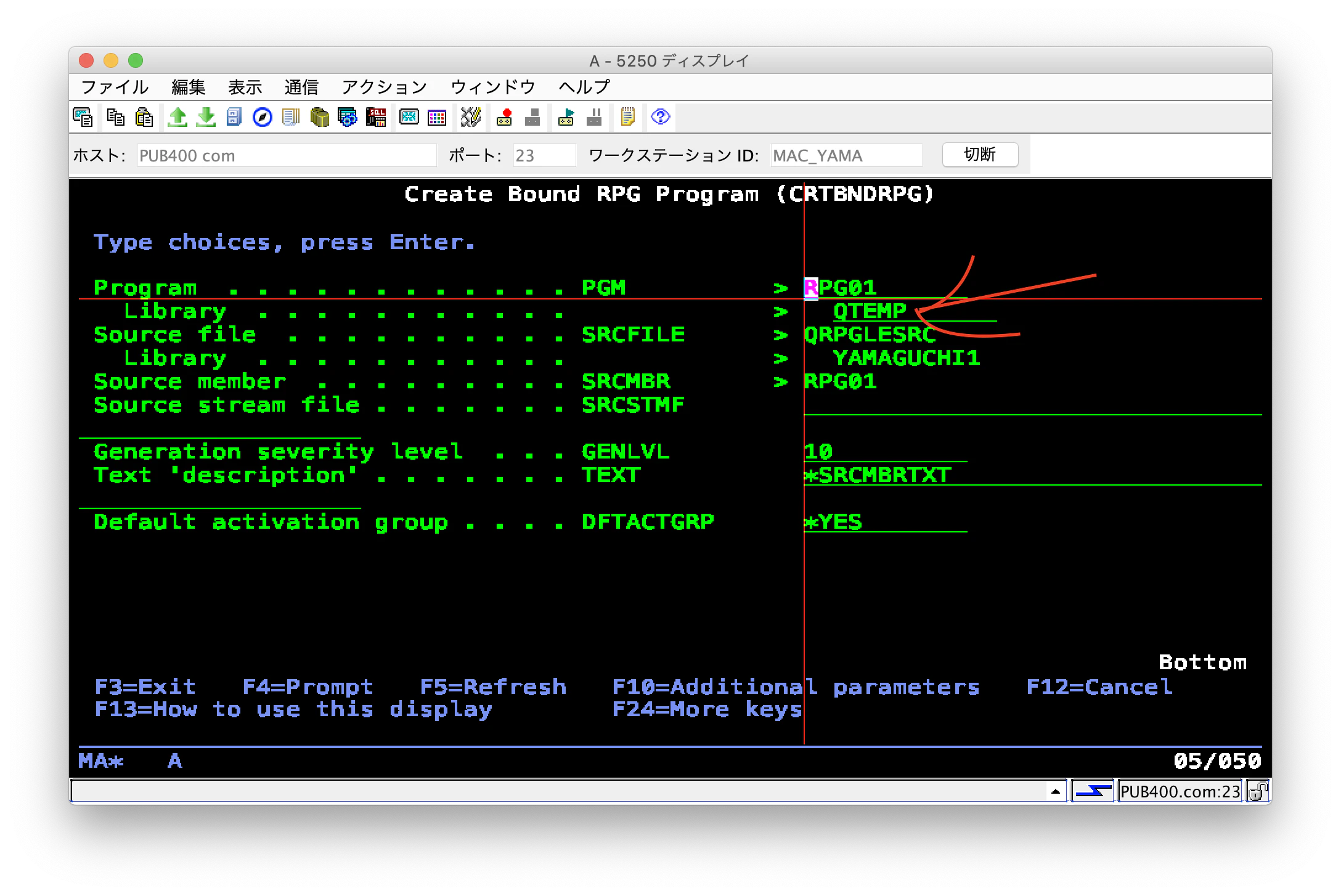Expand the status bar up arrow
Image resolution: width=1341 pixels, height=896 pixels.
[1055, 791]
